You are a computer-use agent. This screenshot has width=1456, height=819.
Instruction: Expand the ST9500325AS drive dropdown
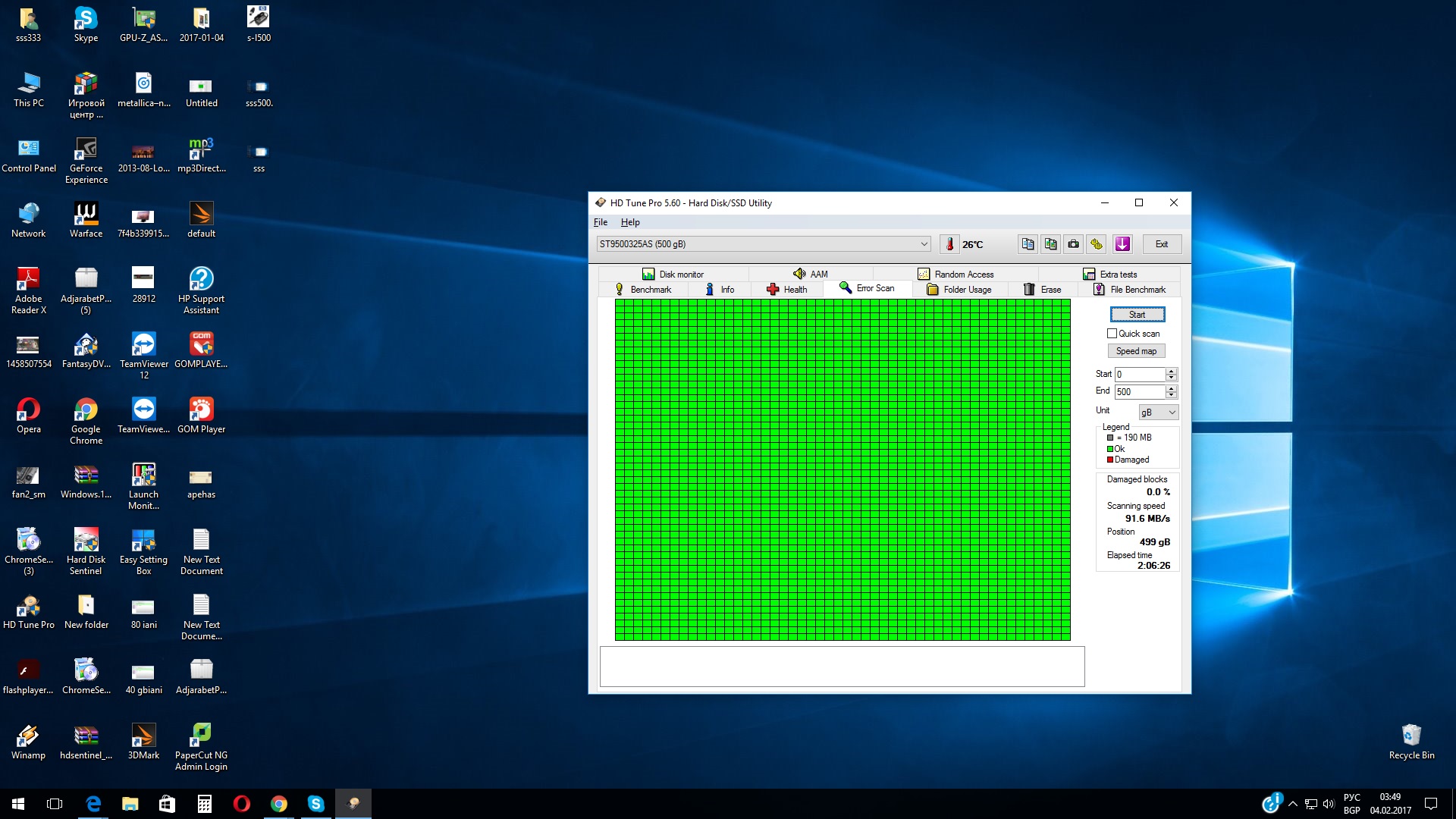tap(924, 244)
